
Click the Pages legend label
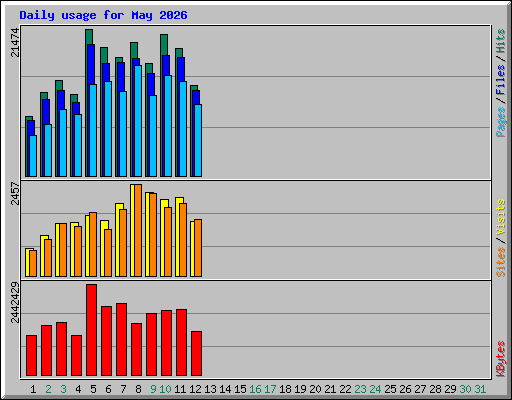click(500, 122)
